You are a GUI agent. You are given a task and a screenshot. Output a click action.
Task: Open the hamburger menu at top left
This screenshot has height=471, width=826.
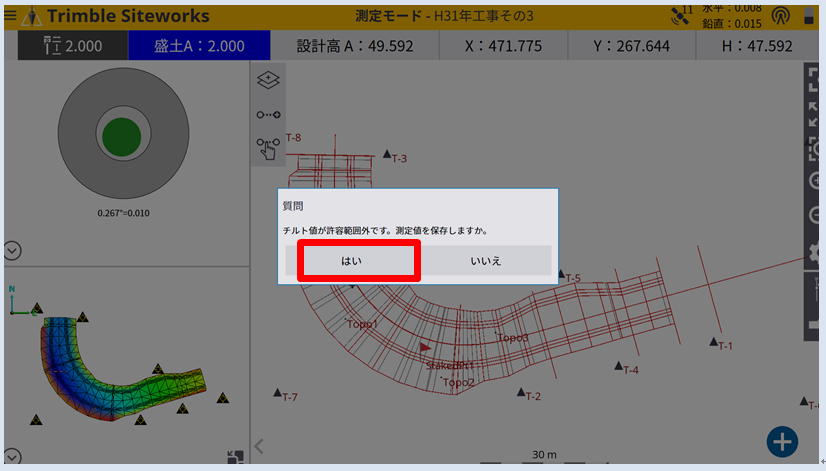pos(10,16)
